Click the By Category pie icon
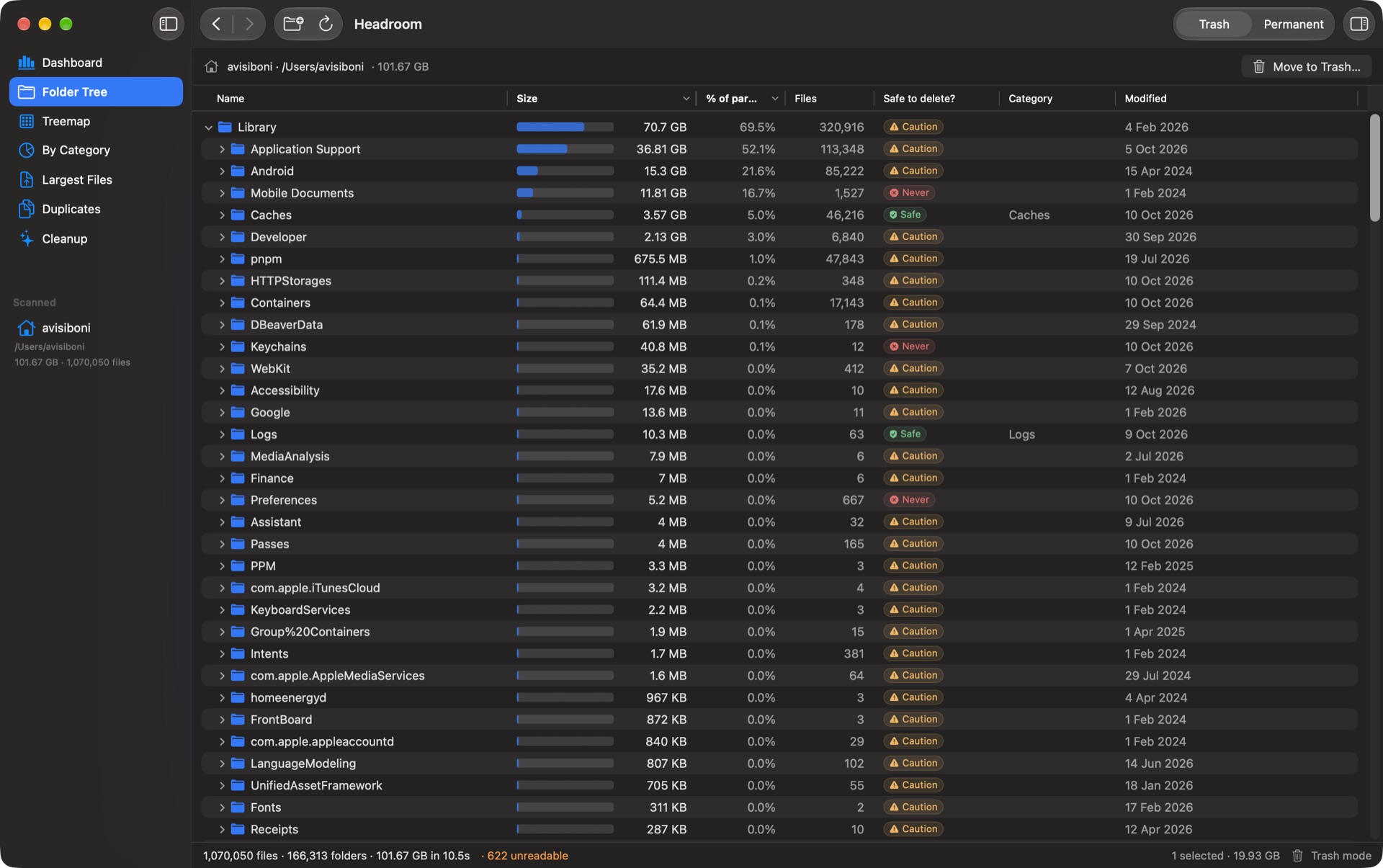 point(27,150)
